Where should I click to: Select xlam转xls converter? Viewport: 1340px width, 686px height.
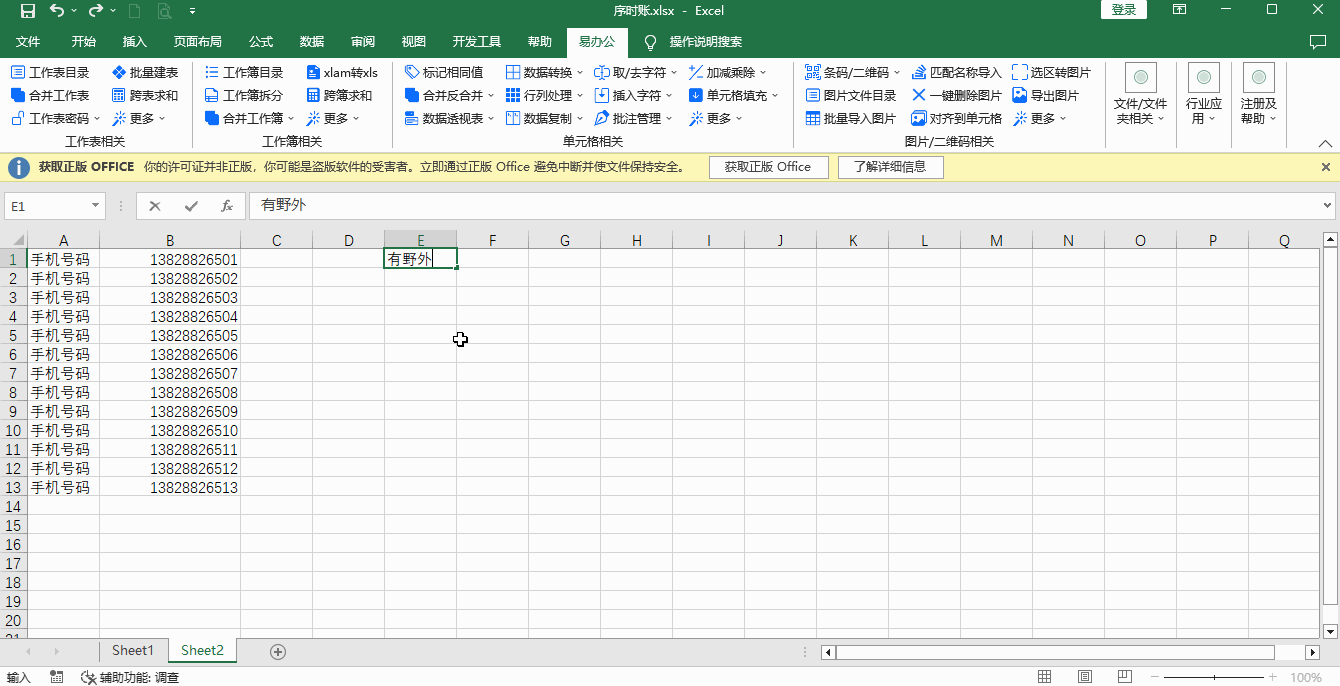pyautogui.click(x=342, y=72)
